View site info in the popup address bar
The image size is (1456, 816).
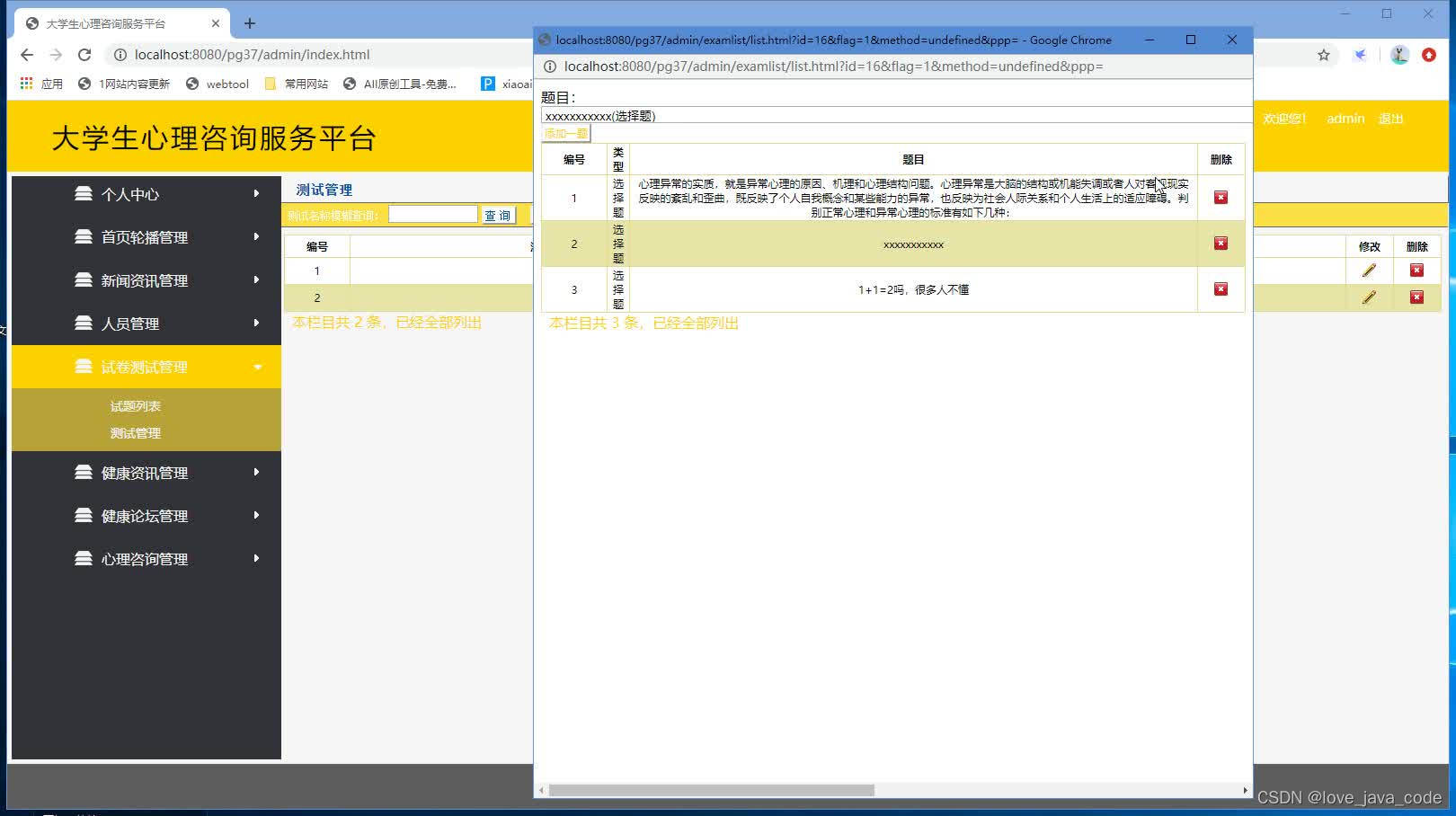tap(550, 67)
